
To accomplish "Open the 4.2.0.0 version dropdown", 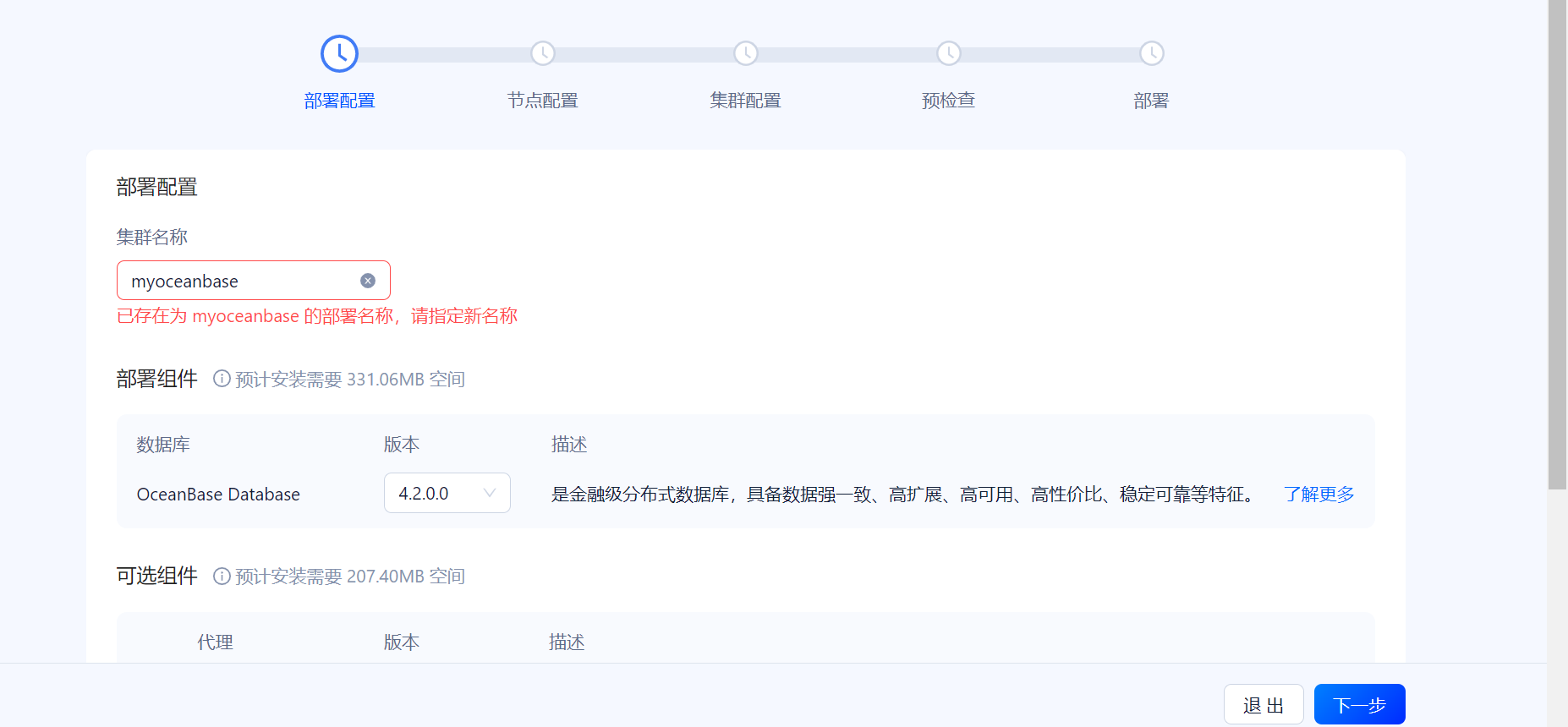I will pos(447,493).
